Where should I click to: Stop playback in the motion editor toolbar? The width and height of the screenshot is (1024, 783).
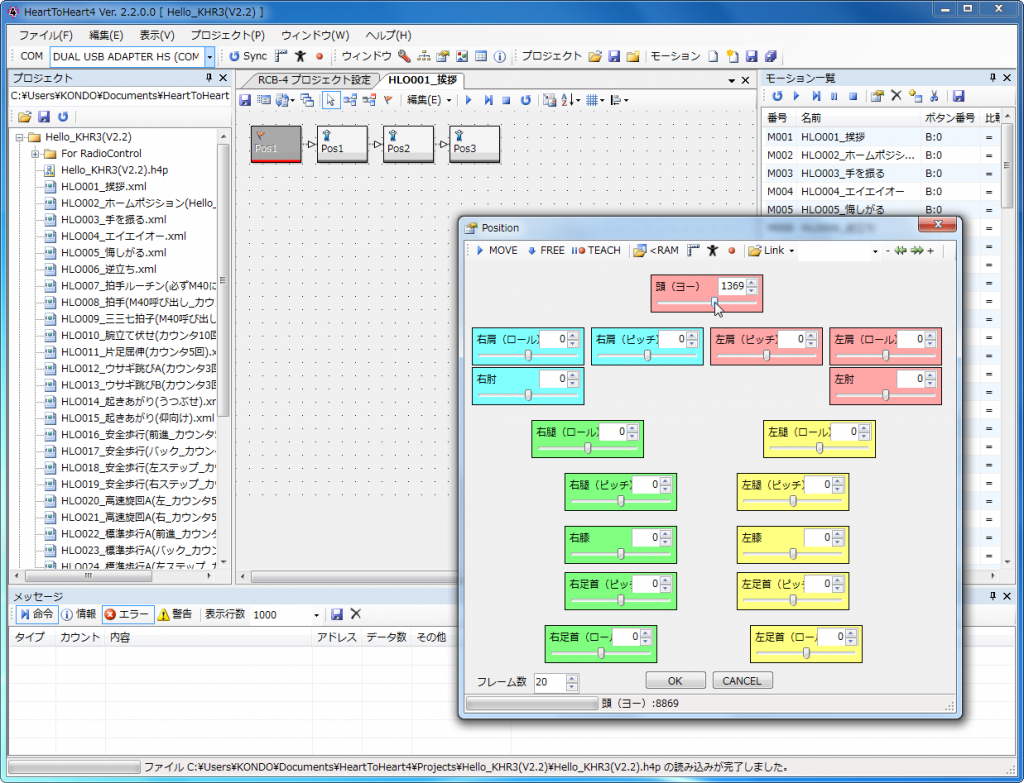(506, 100)
